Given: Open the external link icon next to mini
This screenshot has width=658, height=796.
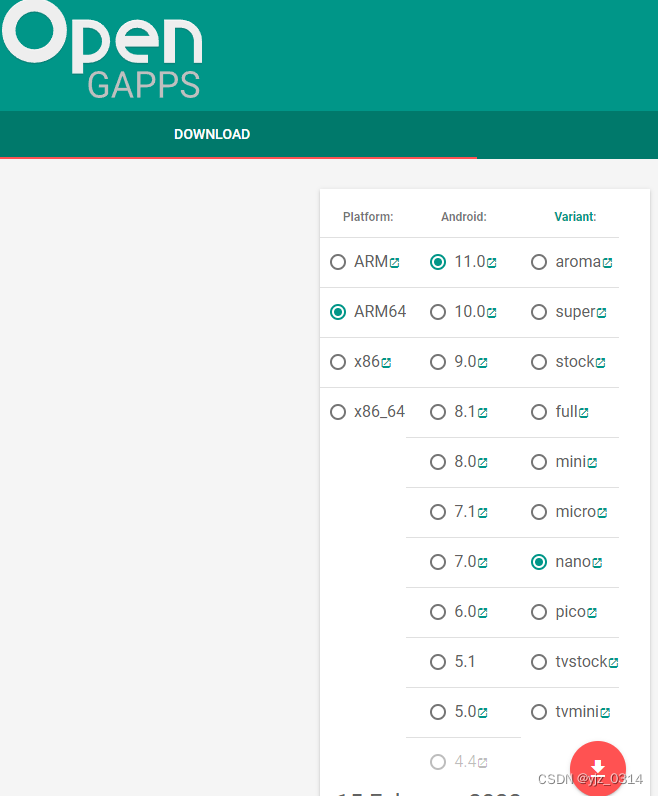Looking at the screenshot, I should 592,463.
